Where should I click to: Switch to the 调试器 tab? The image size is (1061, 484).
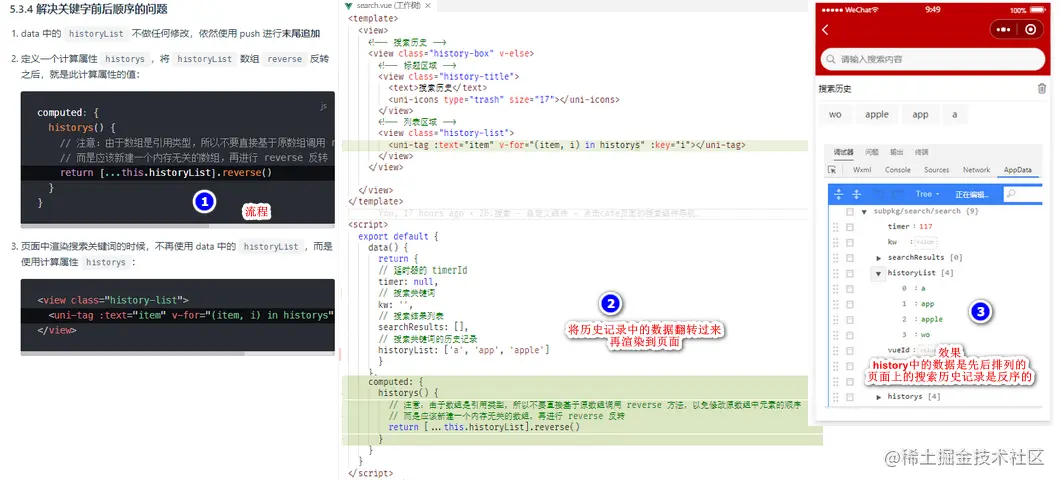(843, 152)
